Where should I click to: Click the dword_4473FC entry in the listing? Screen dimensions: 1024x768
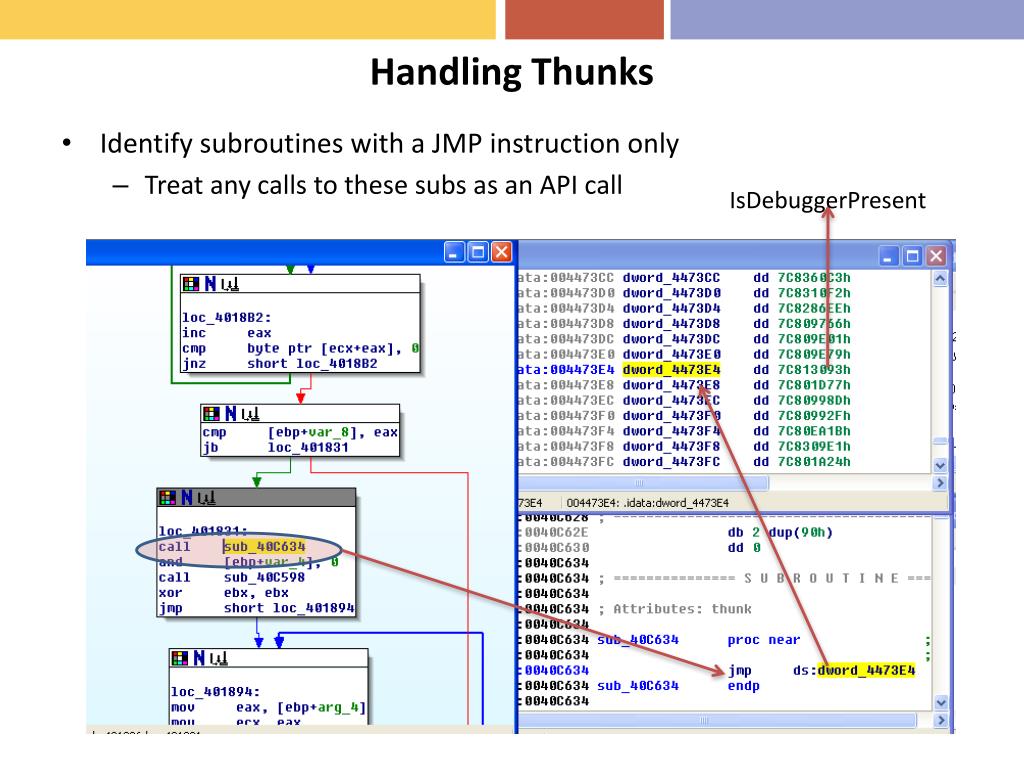coord(671,462)
